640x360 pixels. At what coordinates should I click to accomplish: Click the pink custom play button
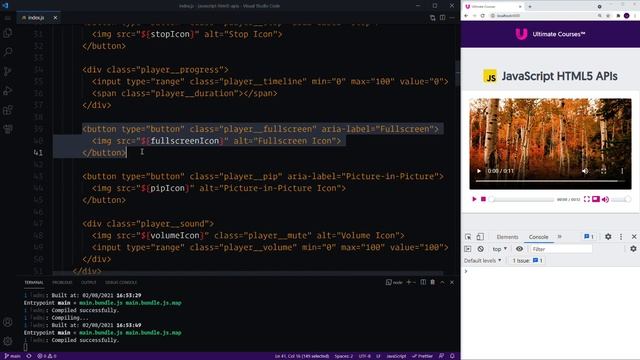pos(474,199)
